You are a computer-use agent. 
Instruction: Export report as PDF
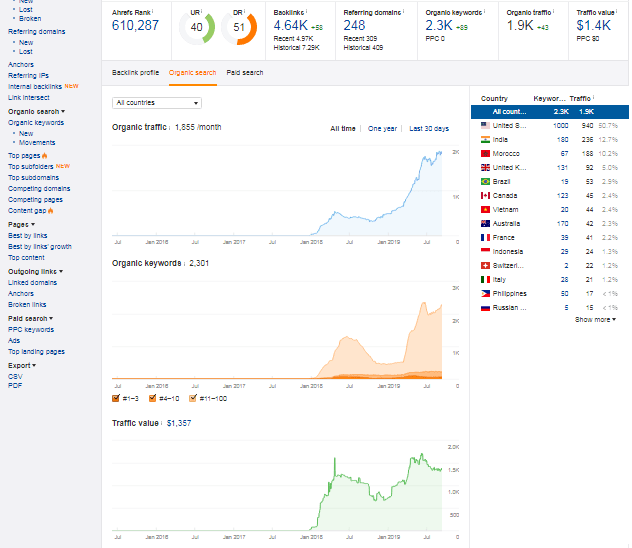coord(15,386)
